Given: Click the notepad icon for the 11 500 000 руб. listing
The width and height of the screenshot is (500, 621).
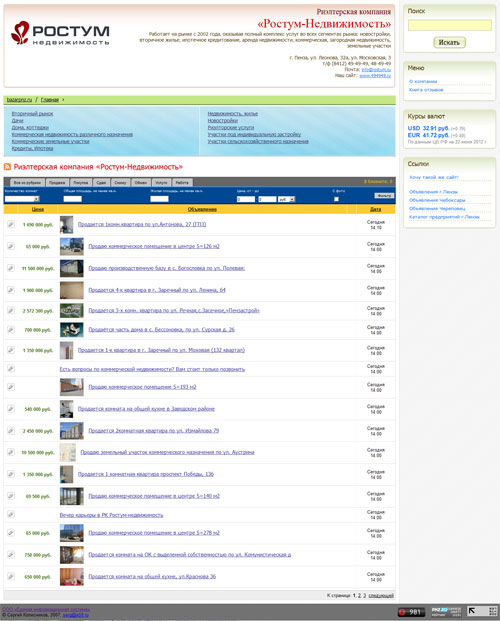Looking at the screenshot, I should point(11,268).
